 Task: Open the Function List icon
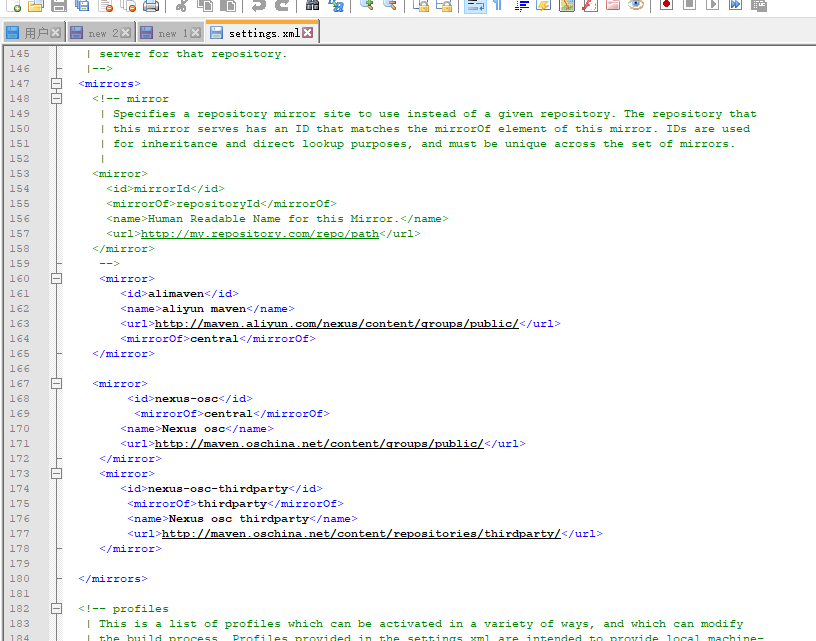click(590, 5)
